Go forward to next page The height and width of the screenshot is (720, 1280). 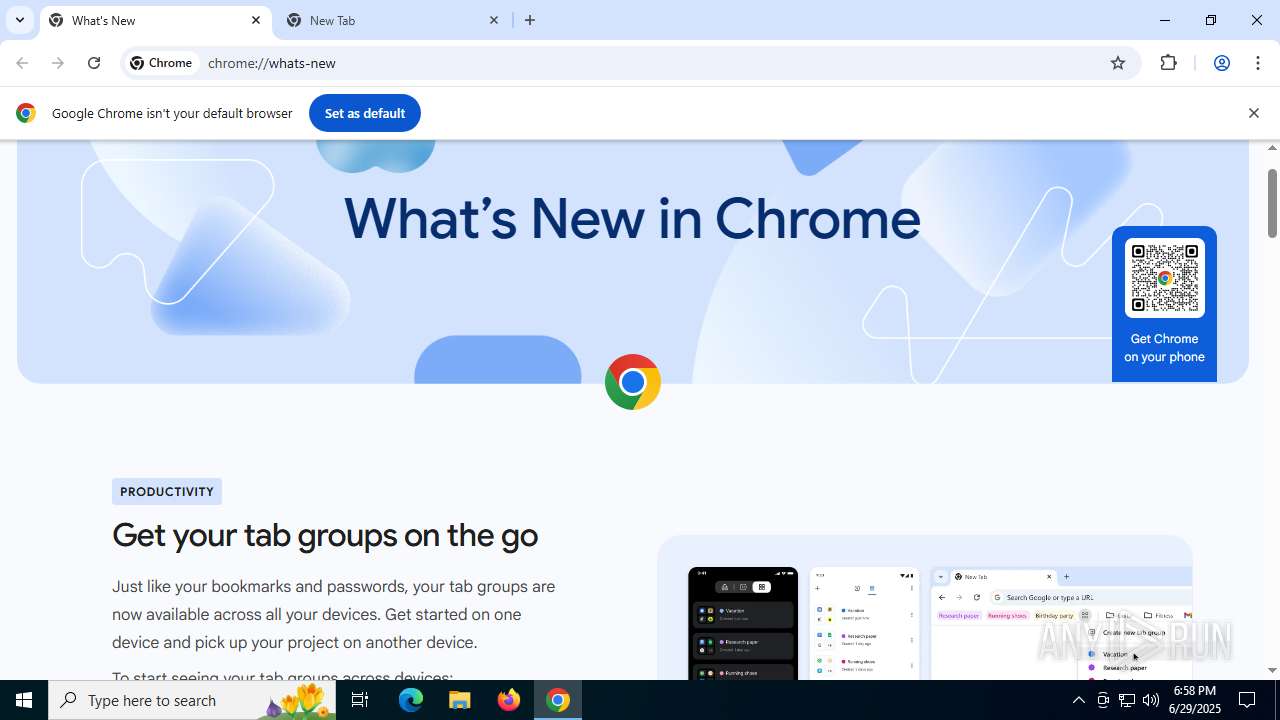click(58, 63)
